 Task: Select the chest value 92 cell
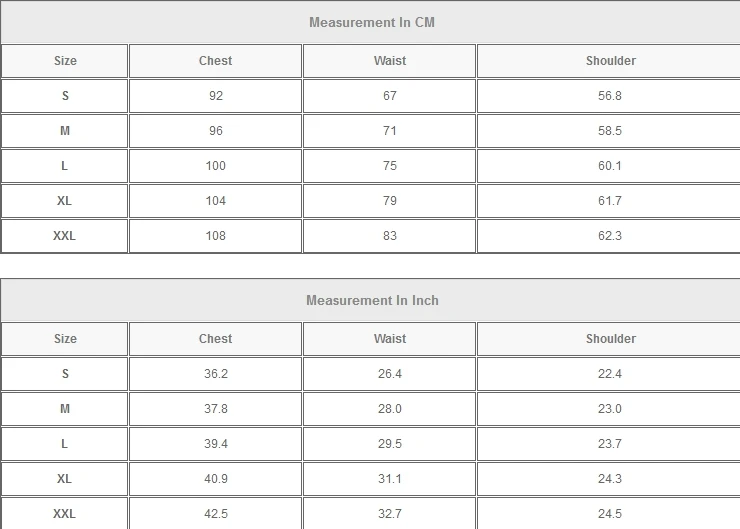(x=216, y=96)
